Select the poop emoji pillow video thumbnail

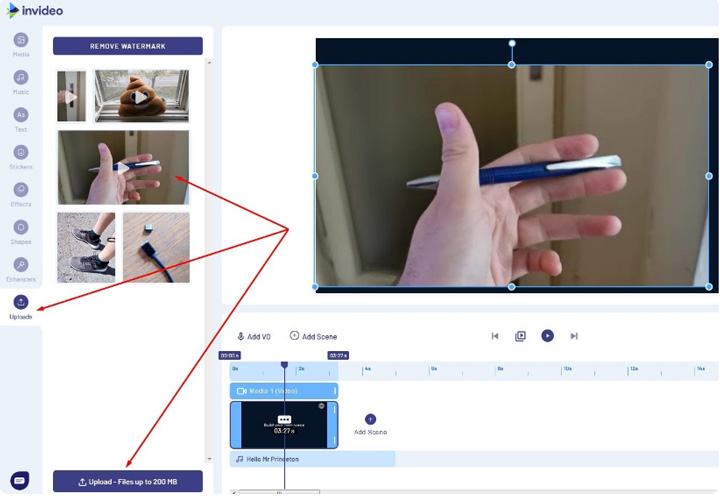pyautogui.click(x=141, y=96)
